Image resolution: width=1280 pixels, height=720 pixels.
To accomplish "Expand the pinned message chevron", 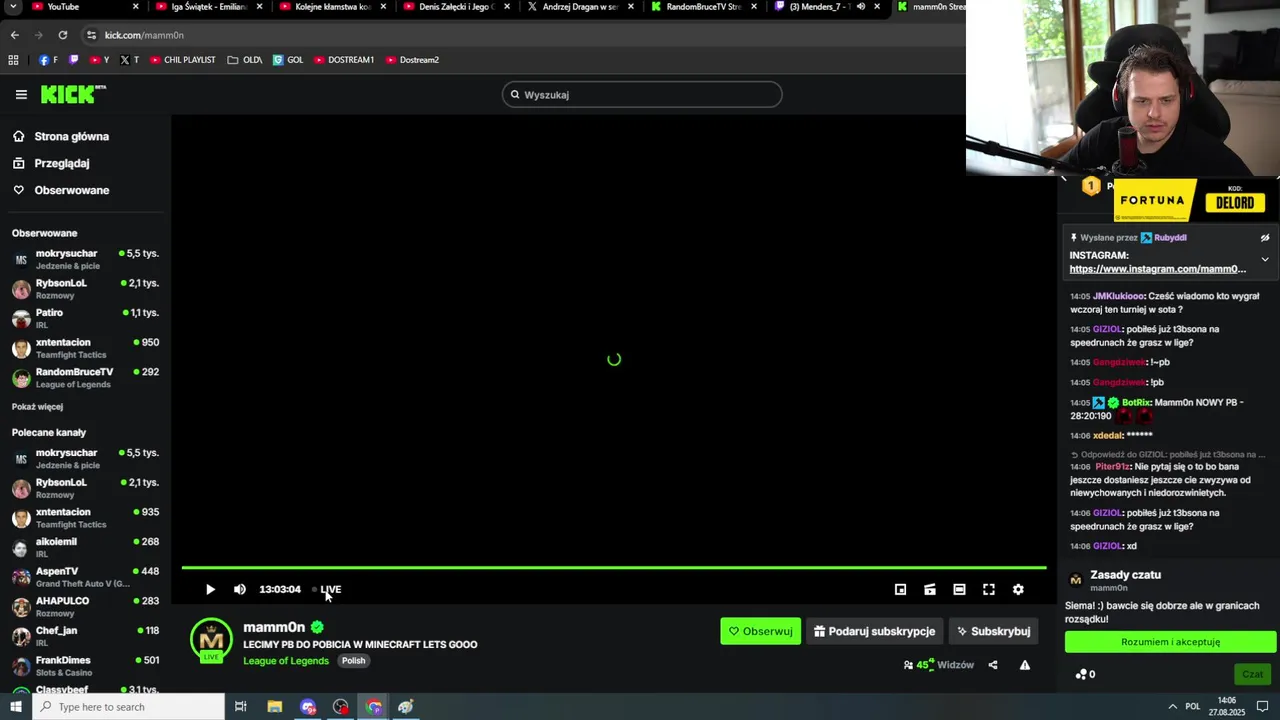I will (x=1265, y=259).
